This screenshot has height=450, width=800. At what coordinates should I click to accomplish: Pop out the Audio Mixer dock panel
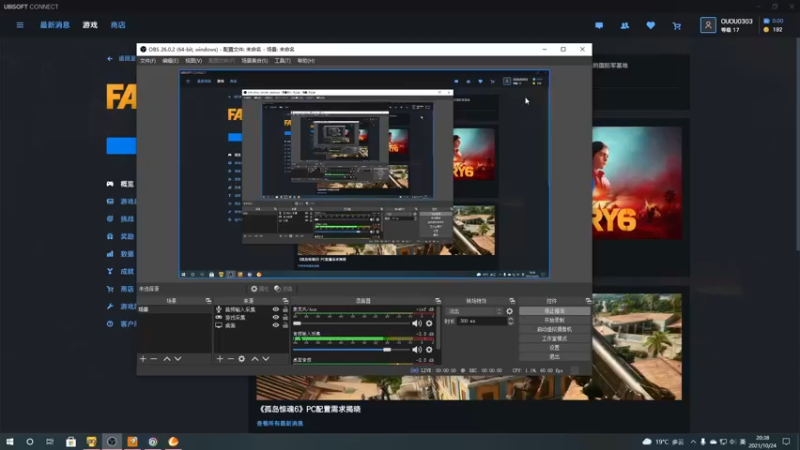tap(438, 301)
